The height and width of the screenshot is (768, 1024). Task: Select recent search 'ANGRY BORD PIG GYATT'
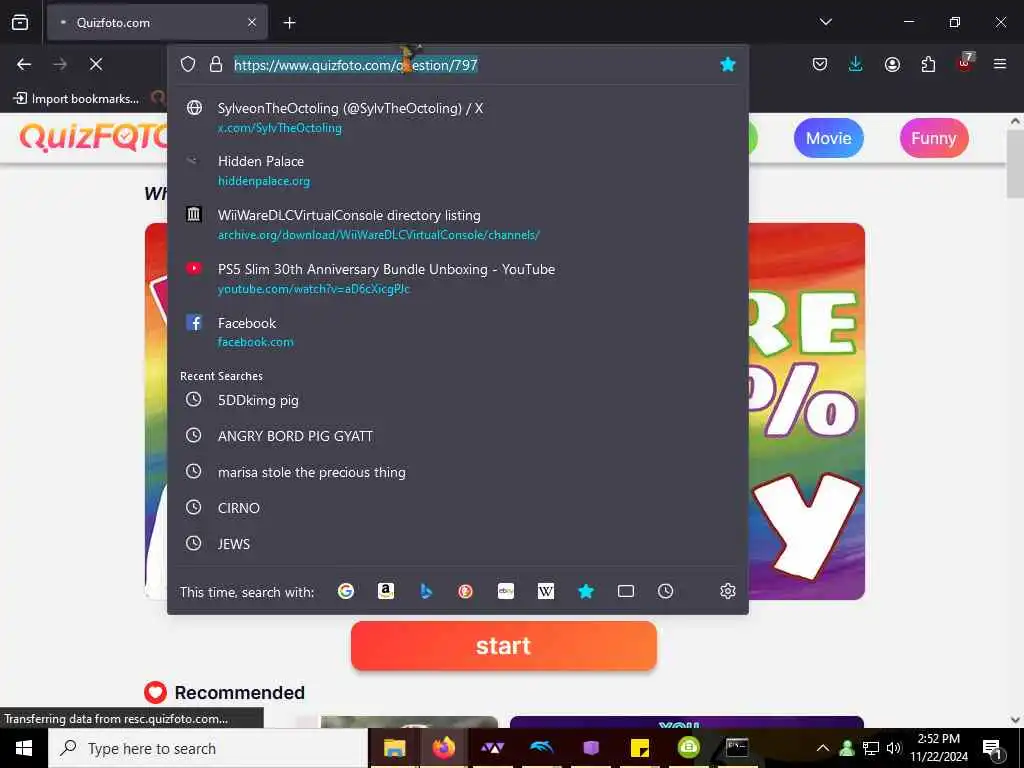click(x=458, y=436)
